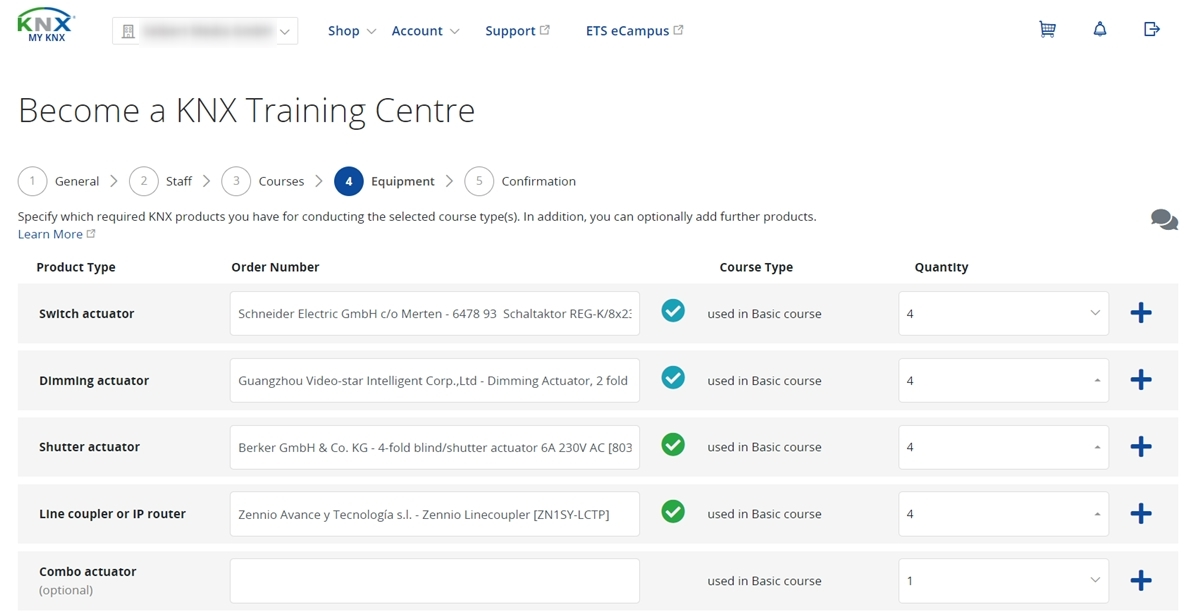Open the Combo actuator quantity dropdown
The image size is (1200, 616).
pos(1003,581)
